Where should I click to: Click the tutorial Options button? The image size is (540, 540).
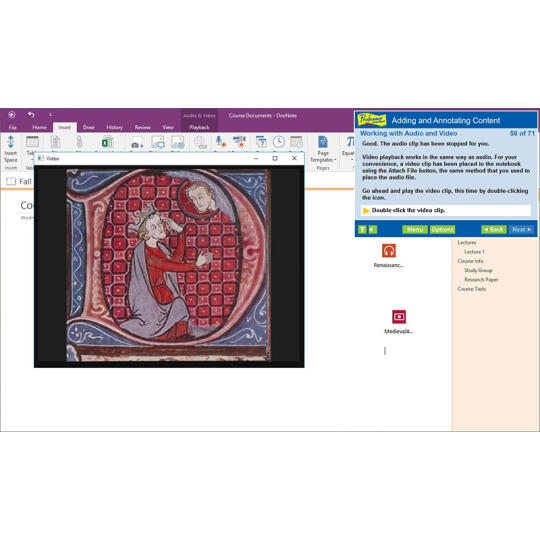pyautogui.click(x=442, y=229)
